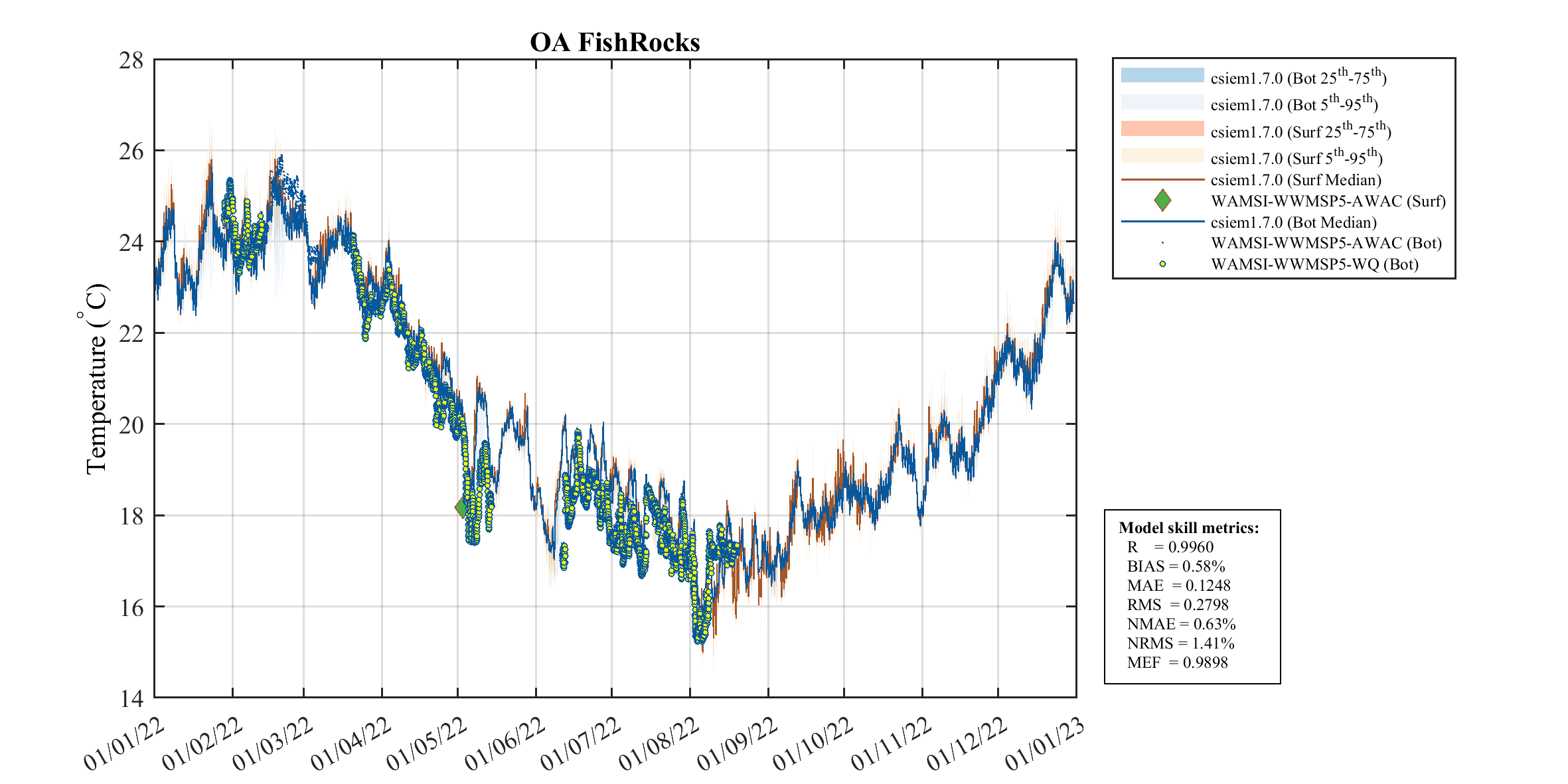Click the green diamond AWAC Surf data marker

[461, 507]
